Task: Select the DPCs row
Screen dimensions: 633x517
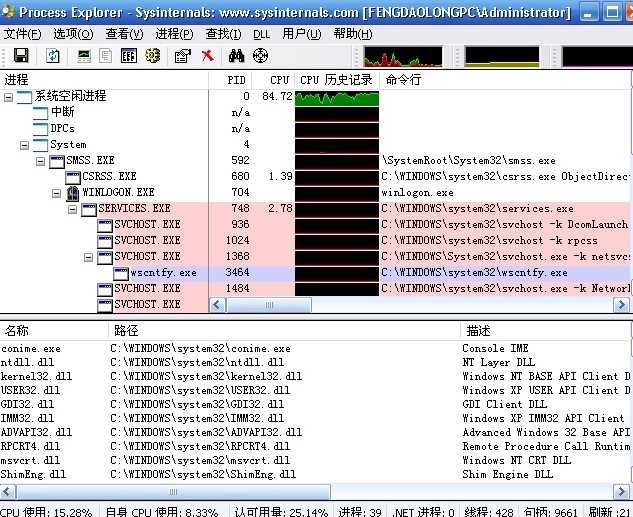Action: click(315, 129)
